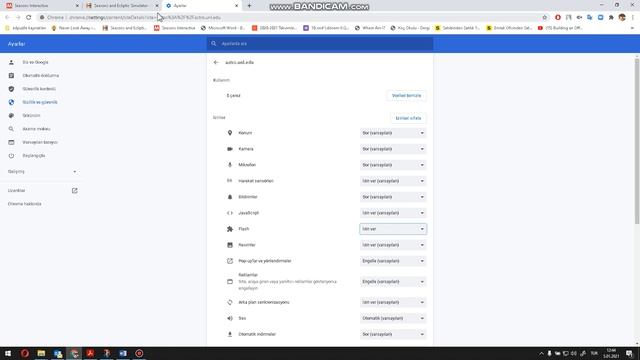
Task: Open the JavaScript permission dropdown
Action: [393, 213]
